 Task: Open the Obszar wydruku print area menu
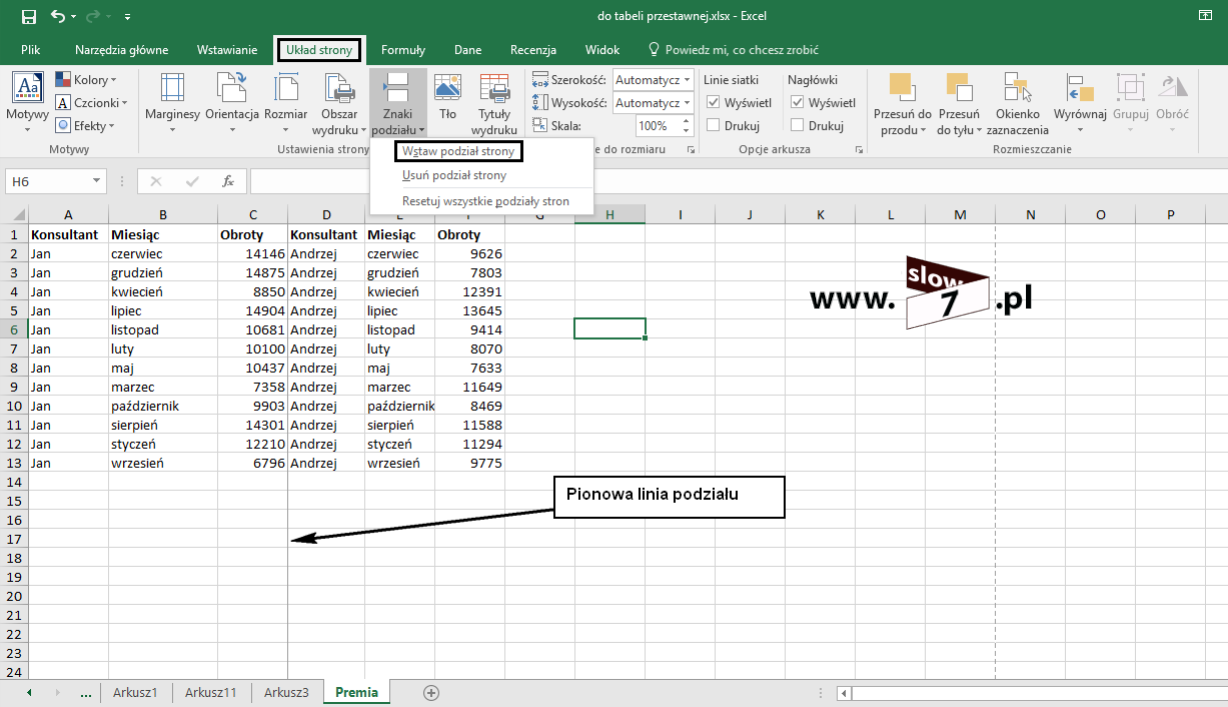click(x=339, y=103)
